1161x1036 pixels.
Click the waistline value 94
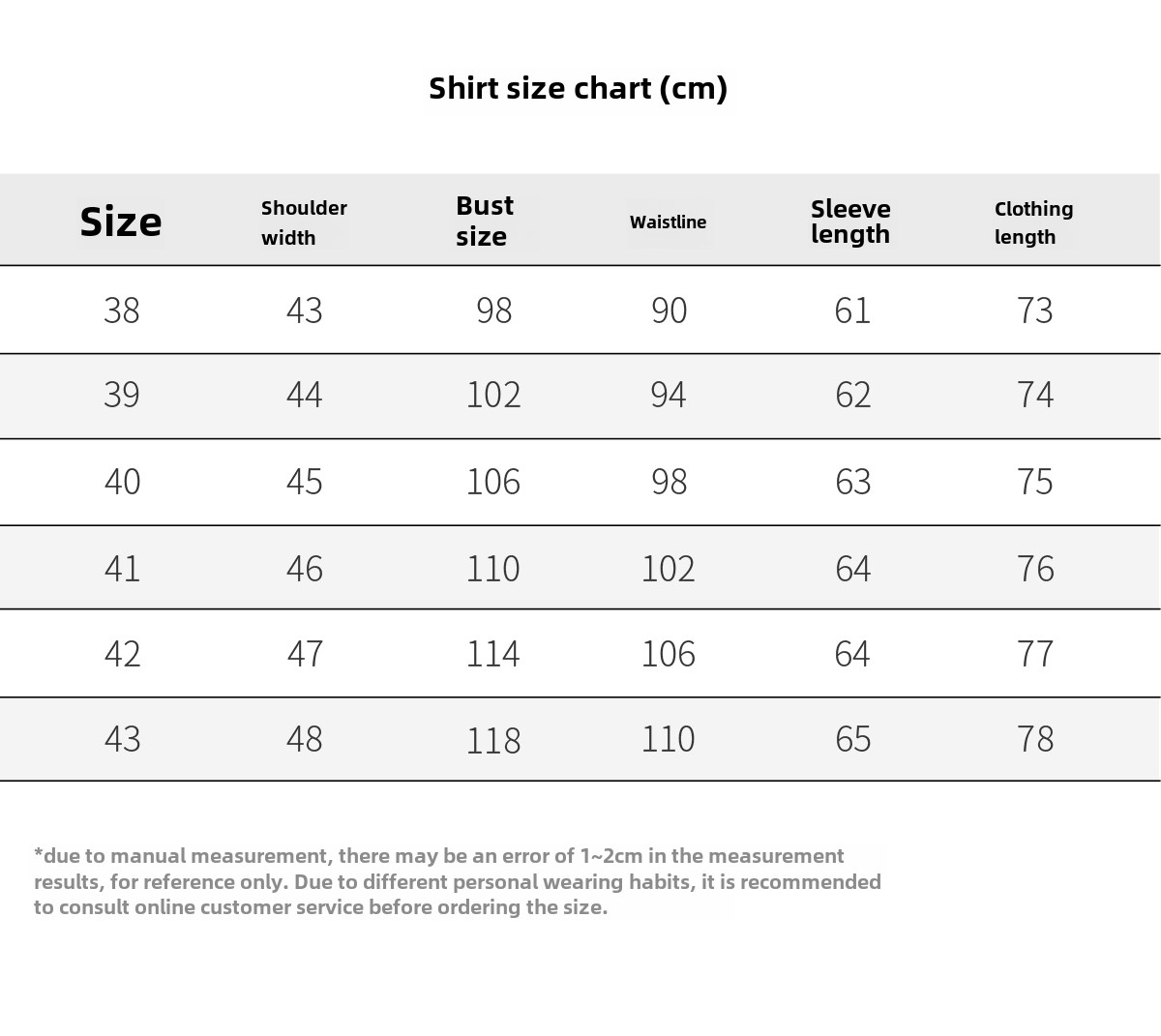(669, 395)
